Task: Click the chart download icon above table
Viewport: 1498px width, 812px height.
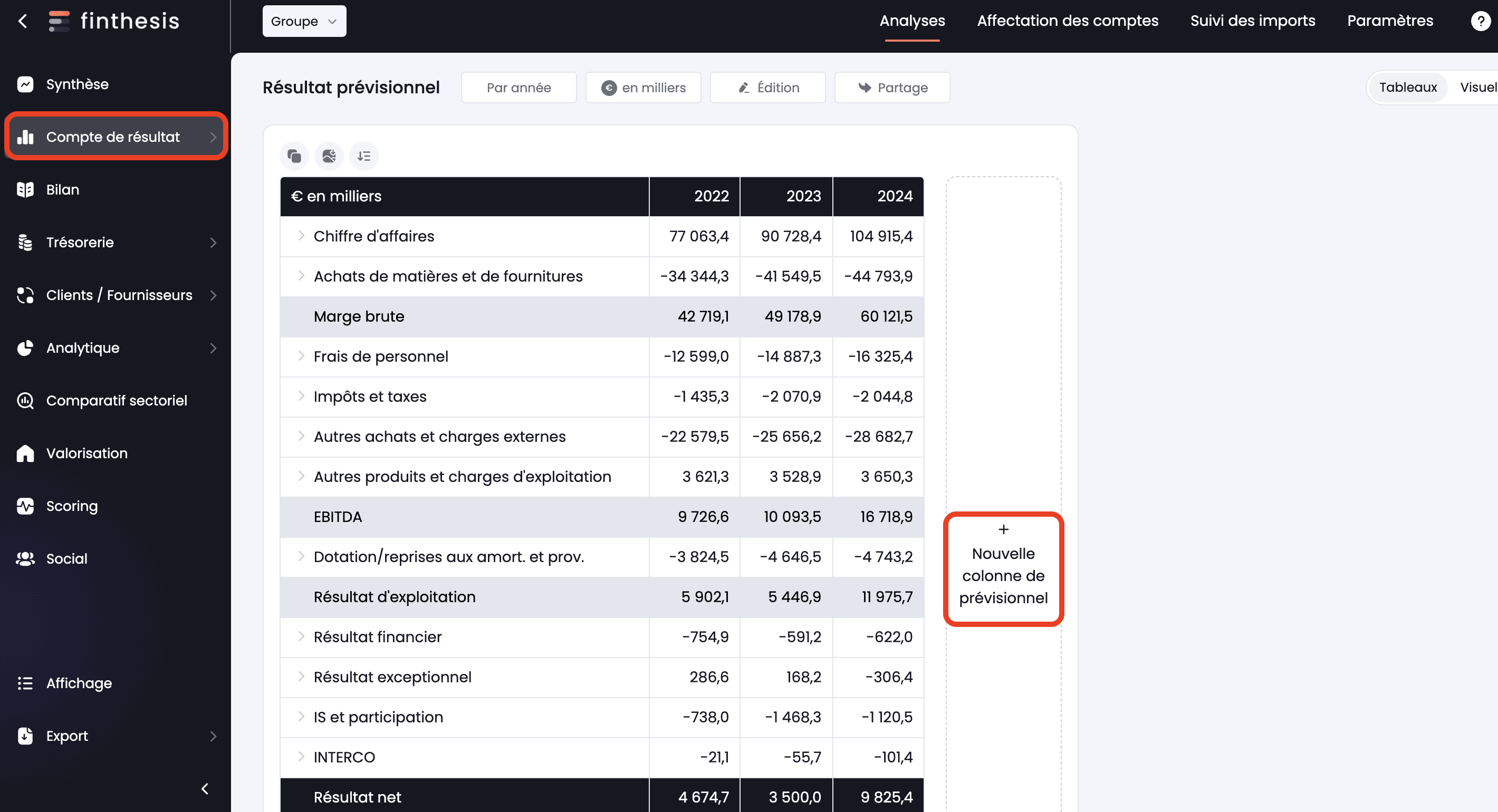Action: pyautogui.click(x=329, y=156)
